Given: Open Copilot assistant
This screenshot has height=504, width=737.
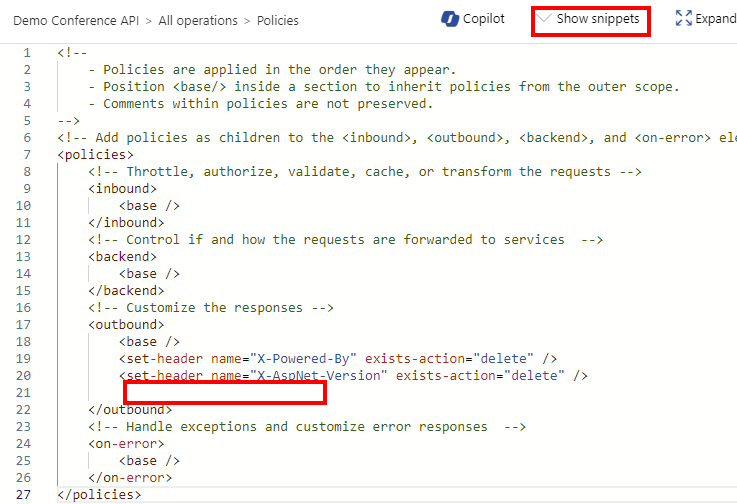Looking at the screenshot, I should [x=473, y=19].
